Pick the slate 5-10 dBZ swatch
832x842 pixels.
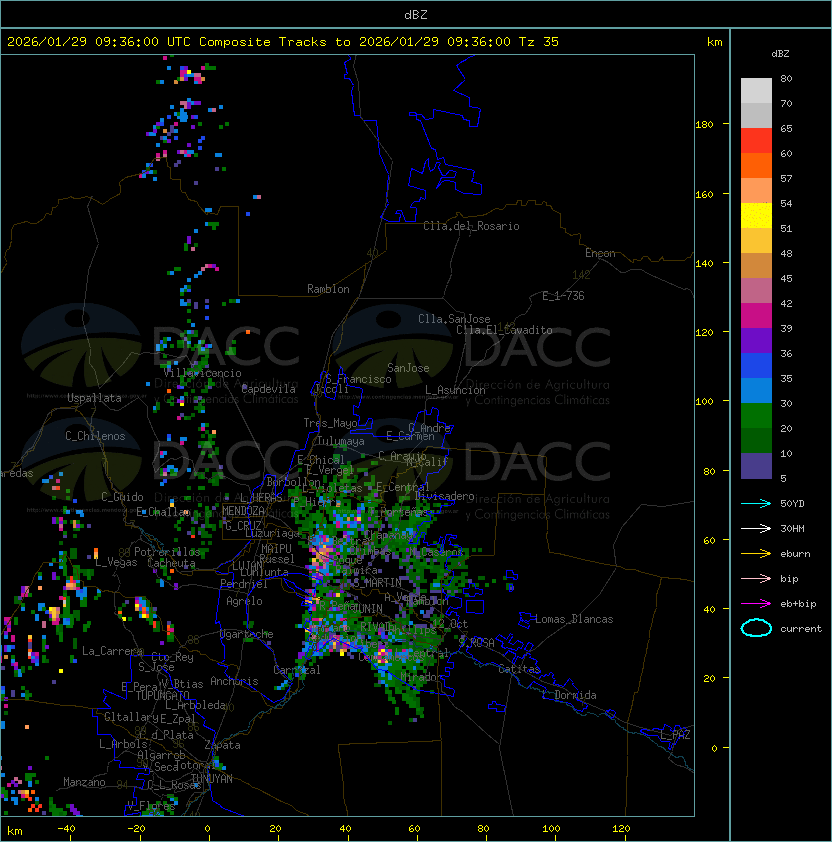click(x=756, y=466)
